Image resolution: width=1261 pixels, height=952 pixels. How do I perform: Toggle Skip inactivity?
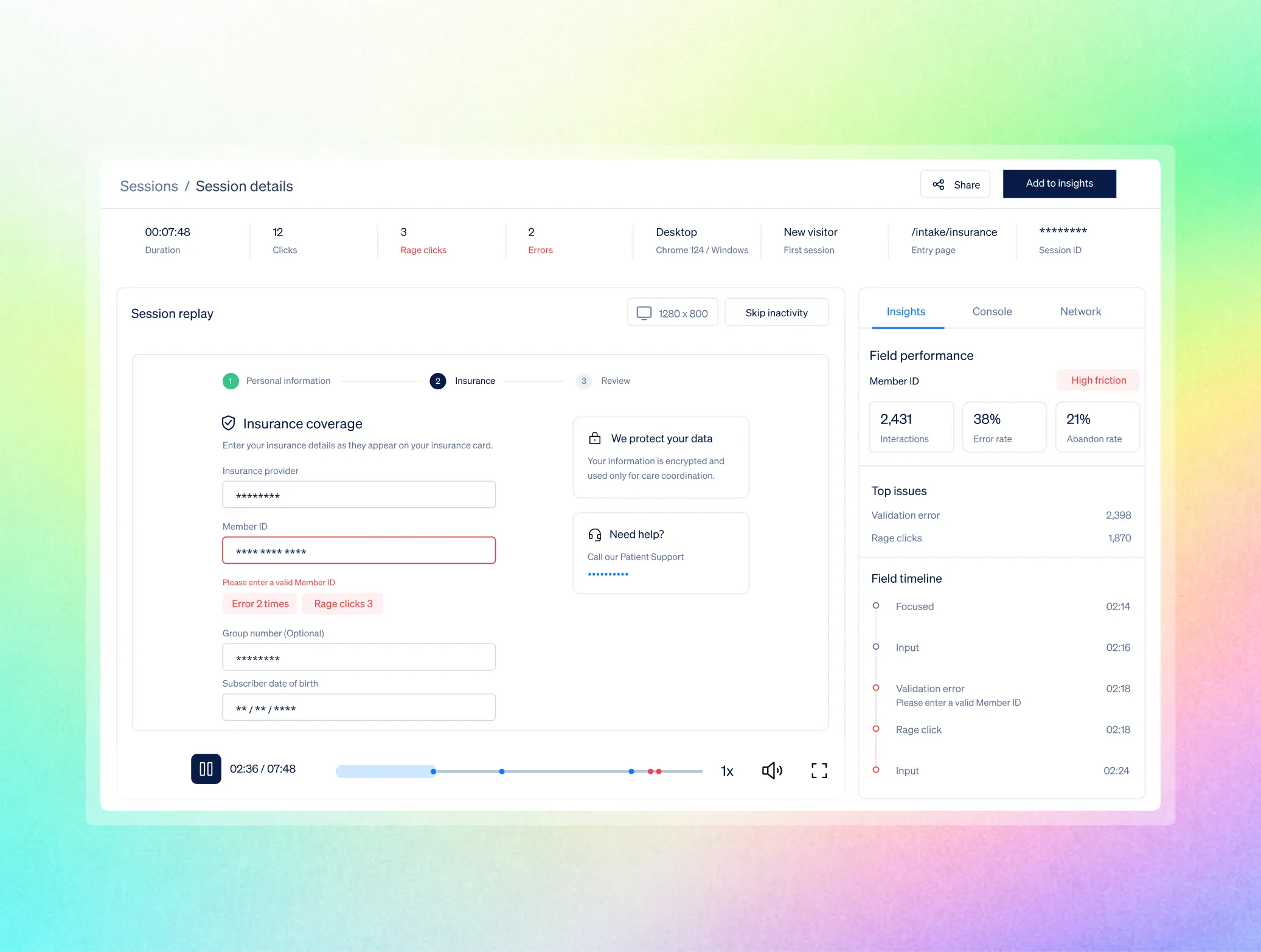(776, 313)
